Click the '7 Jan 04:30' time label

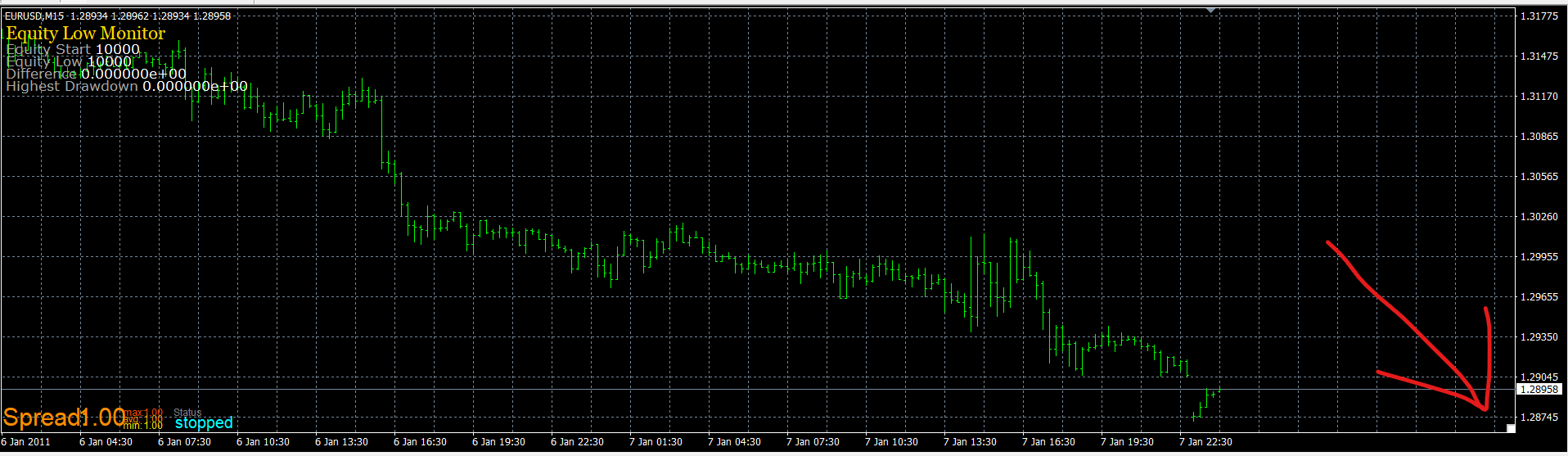click(x=734, y=442)
